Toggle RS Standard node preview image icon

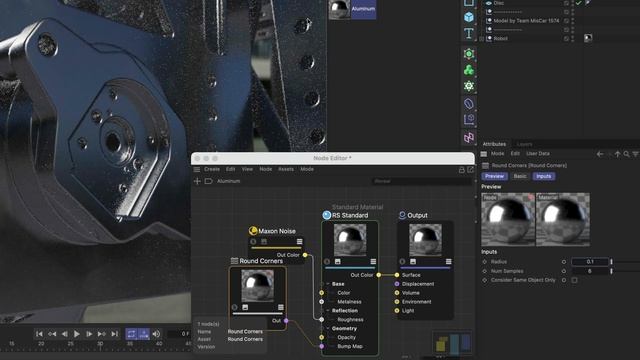coord(338,262)
